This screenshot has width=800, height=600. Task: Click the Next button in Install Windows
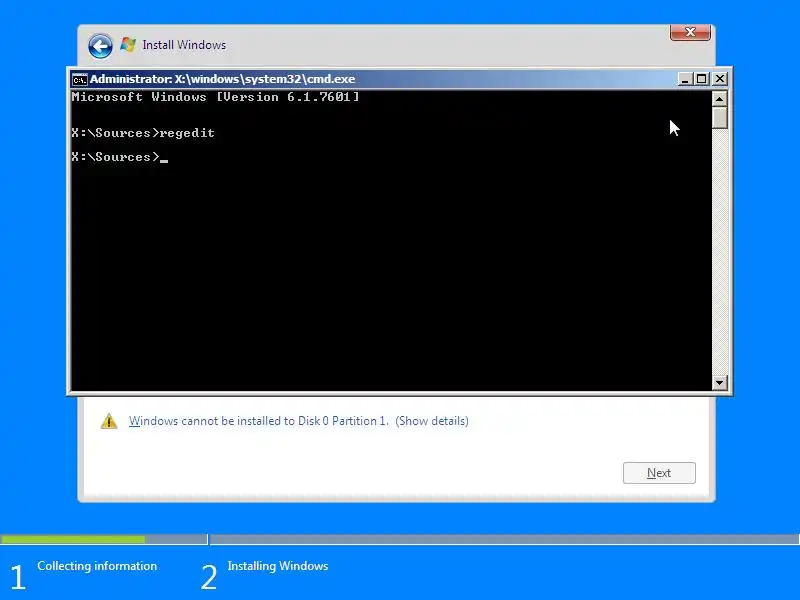(x=659, y=473)
